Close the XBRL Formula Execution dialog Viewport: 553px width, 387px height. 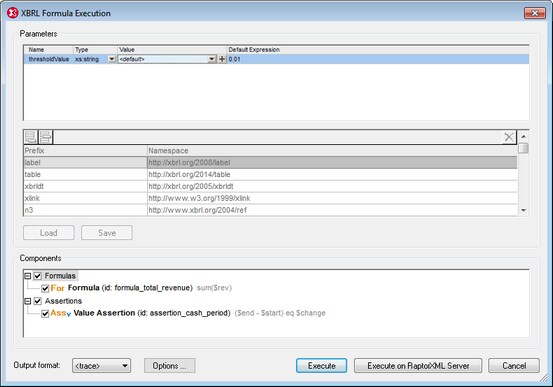point(535,13)
